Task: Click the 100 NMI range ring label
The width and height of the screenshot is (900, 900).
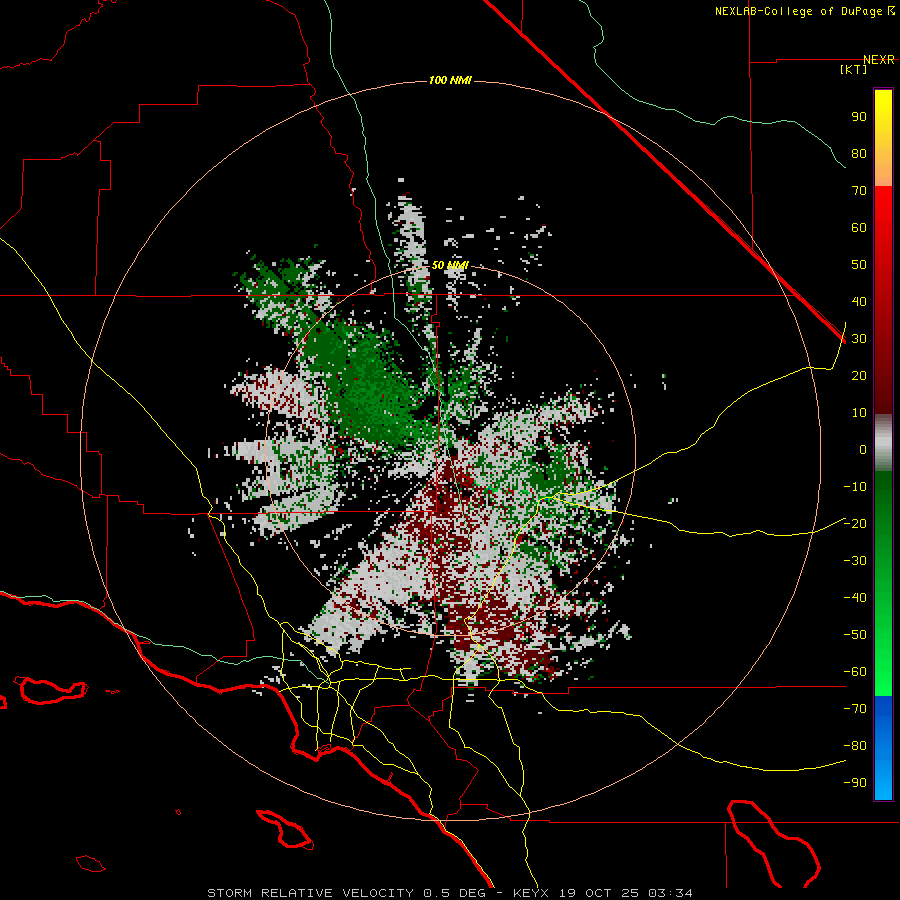Action: coord(450,80)
